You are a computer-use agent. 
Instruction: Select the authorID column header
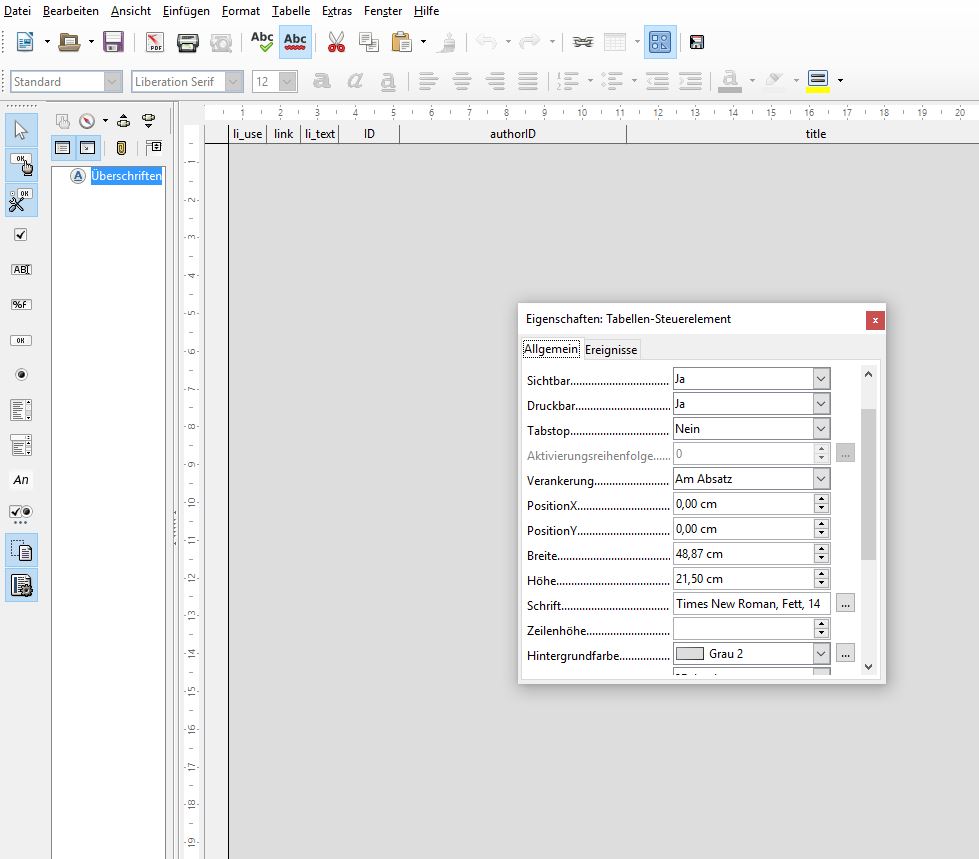(x=513, y=134)
